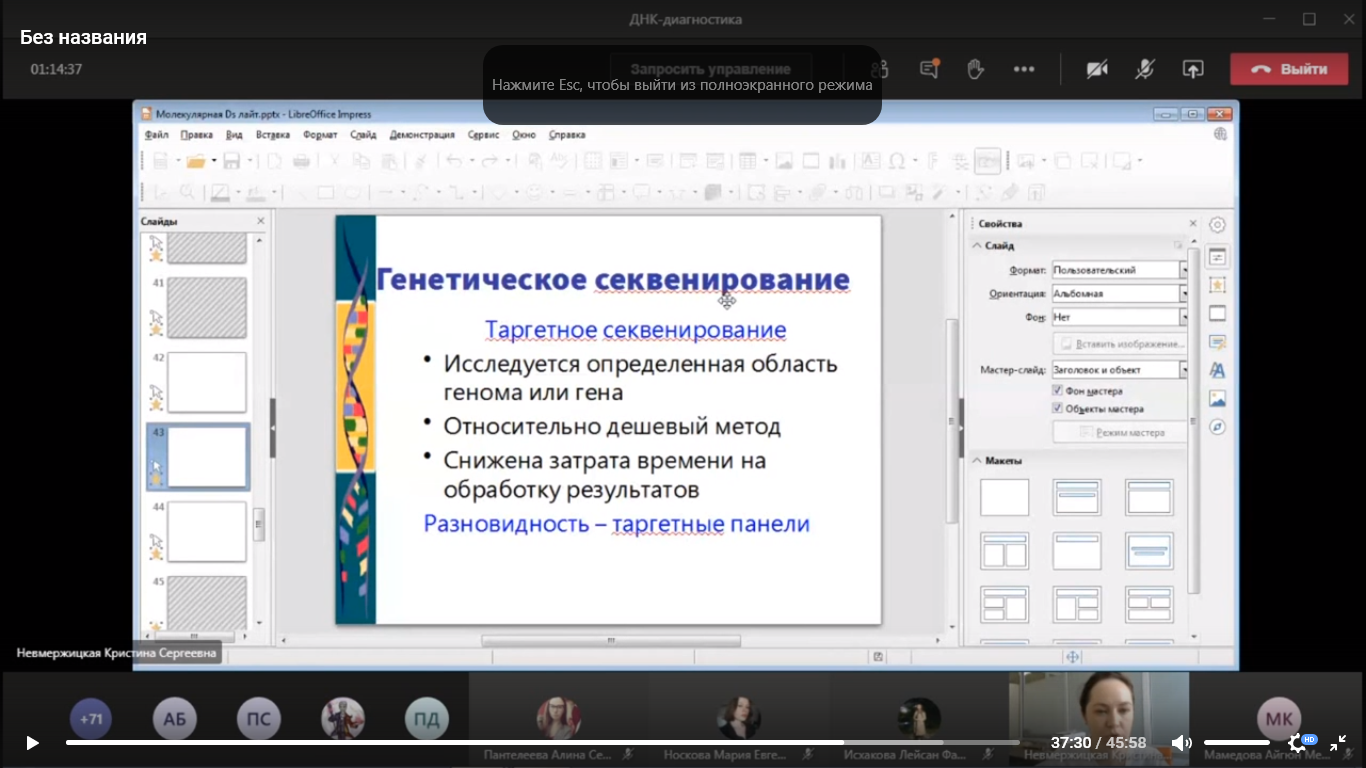
Task: Click the New document toolbar icon
Action: pos(160,161)
